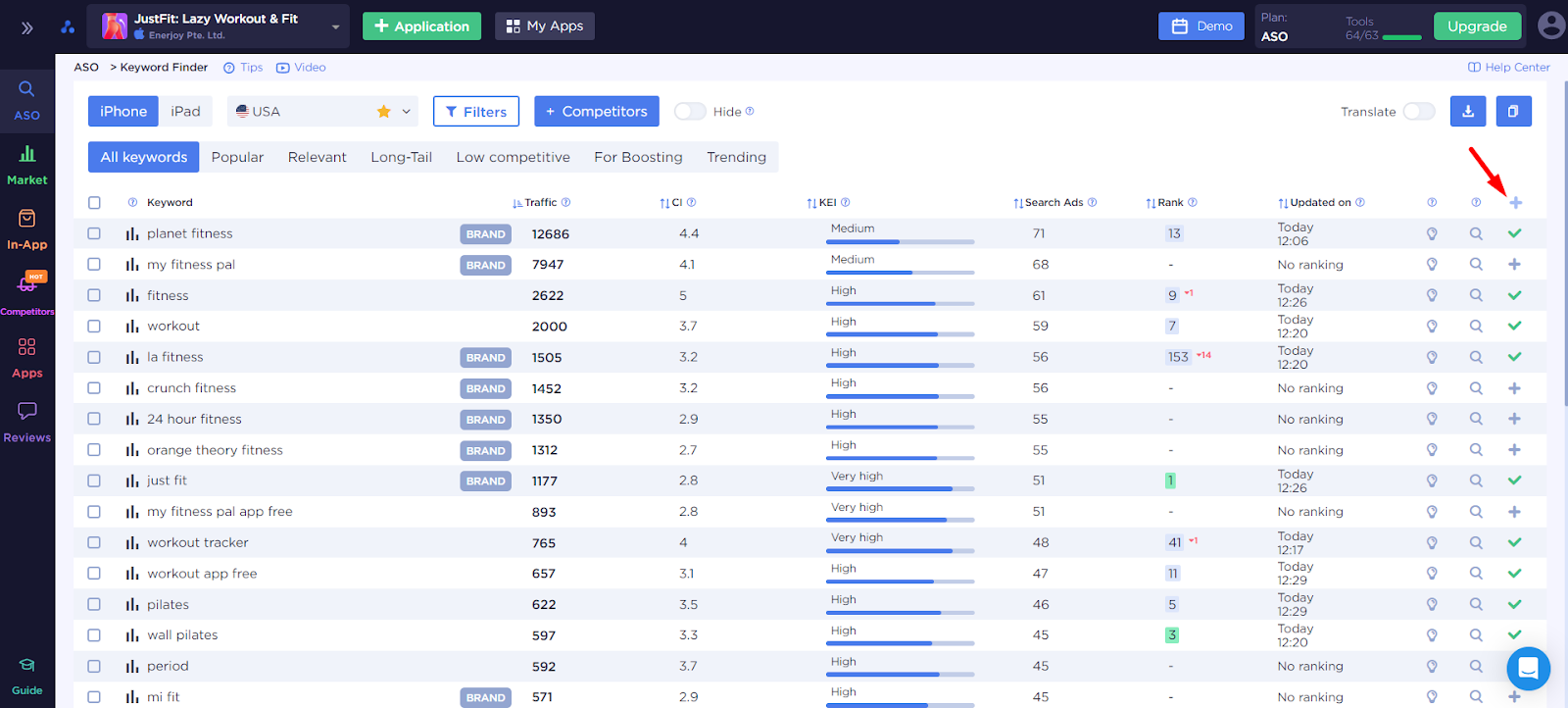
Task: Download the keyword list
Action: [x=1468, y=111]
